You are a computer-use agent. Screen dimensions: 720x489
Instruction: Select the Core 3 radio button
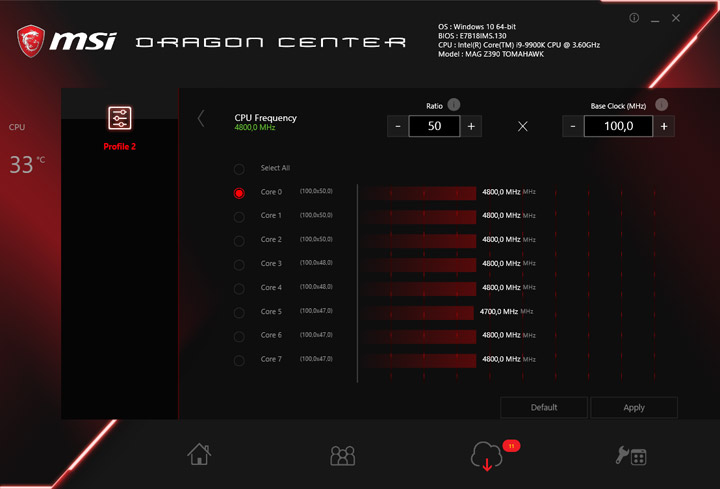tap(239, 264)
